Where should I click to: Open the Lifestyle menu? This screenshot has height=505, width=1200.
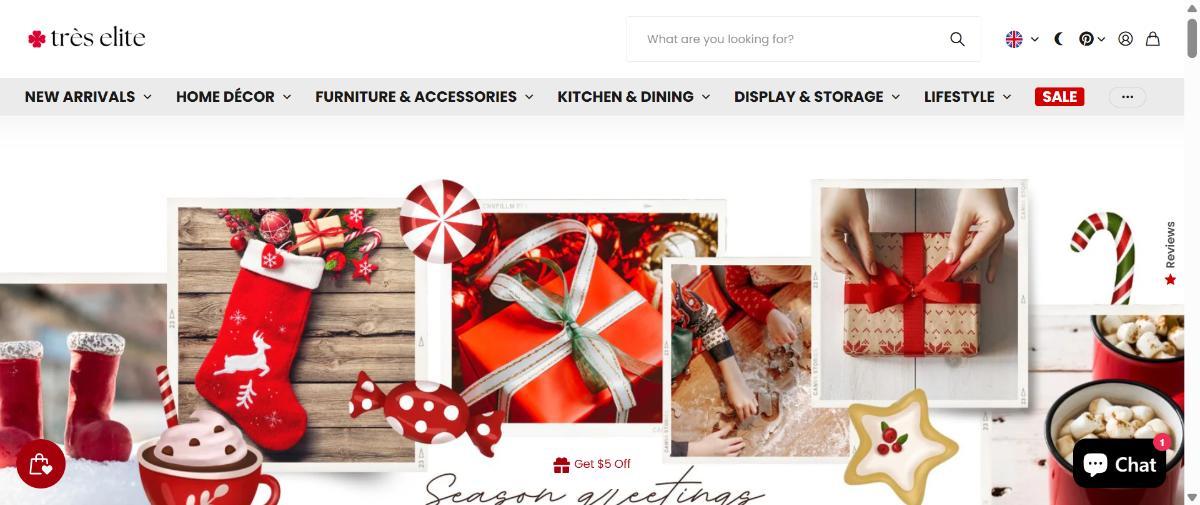pos(967,97)
